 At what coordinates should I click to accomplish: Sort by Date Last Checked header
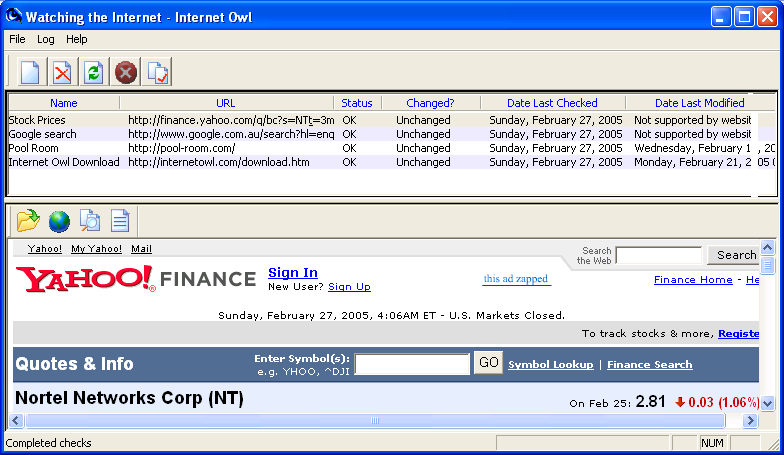pos(552,103)
